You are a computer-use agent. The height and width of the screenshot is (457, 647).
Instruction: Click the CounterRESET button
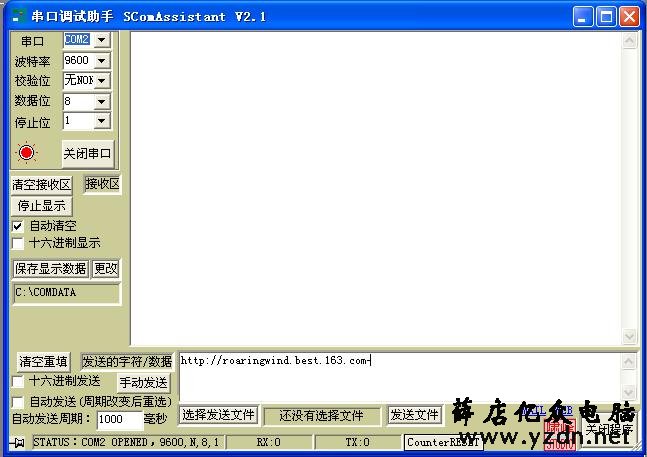[x=443, y=442]
